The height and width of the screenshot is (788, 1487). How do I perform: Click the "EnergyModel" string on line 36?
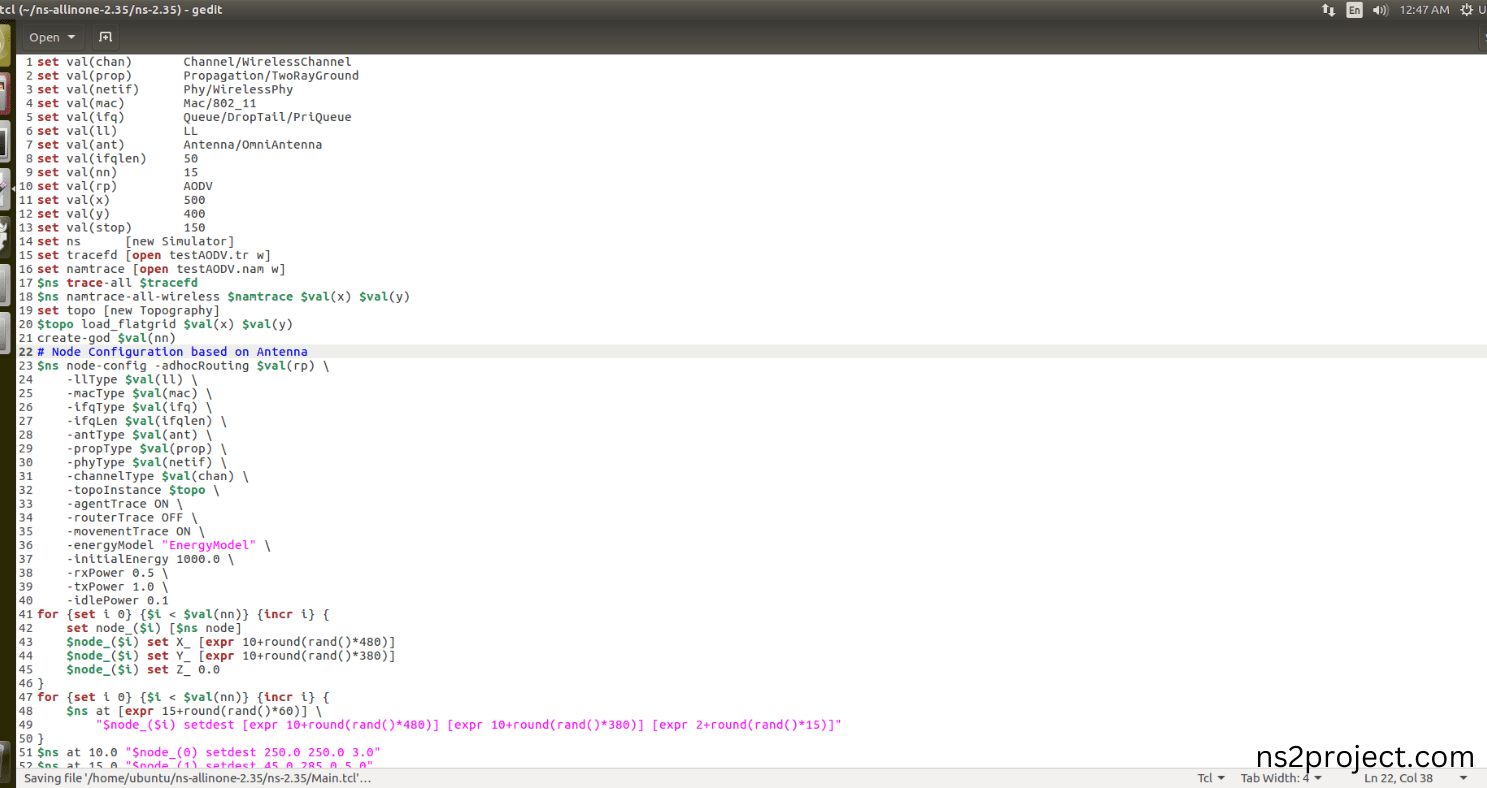209,545
